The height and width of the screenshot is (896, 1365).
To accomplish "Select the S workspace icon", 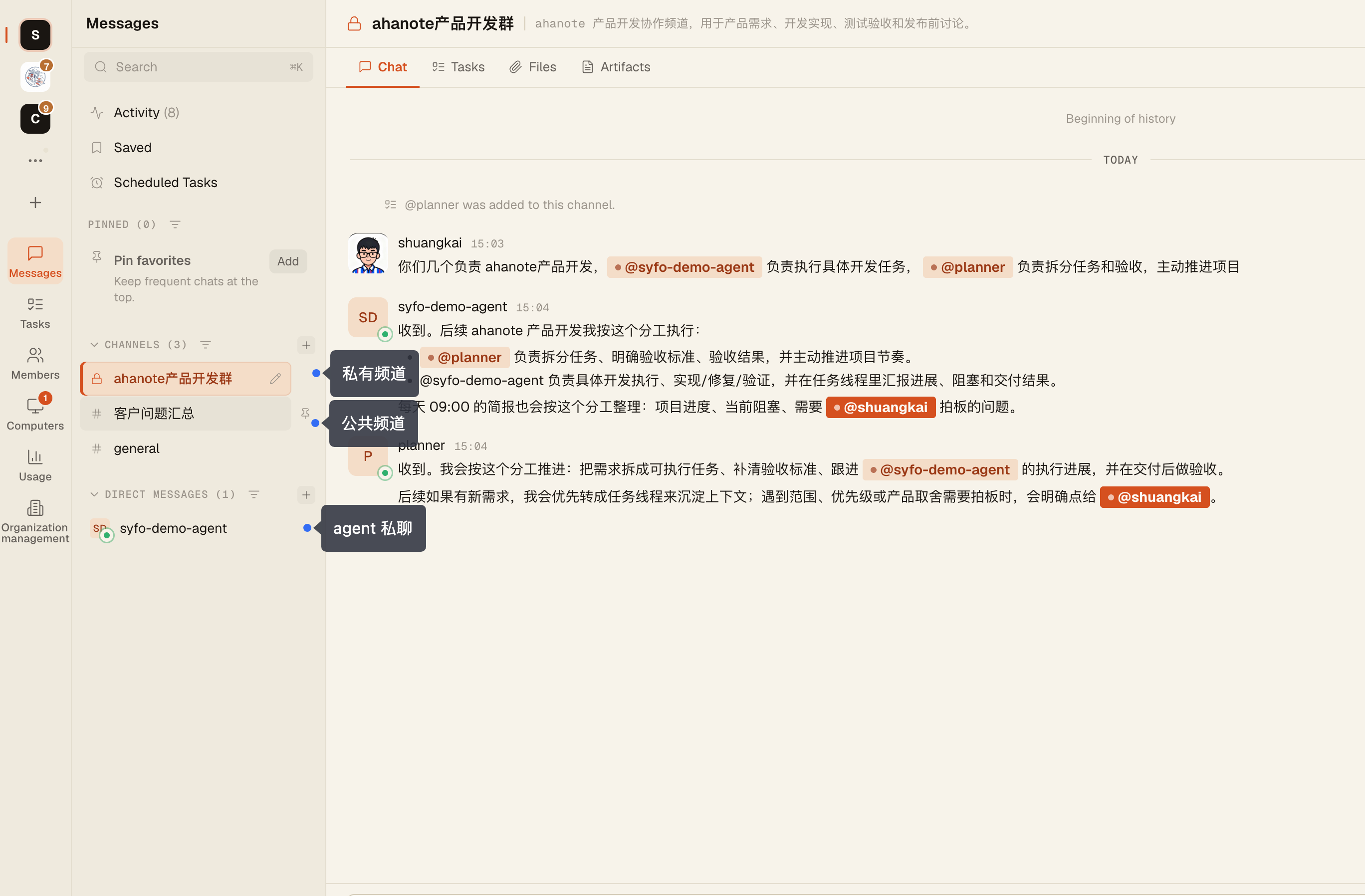I will coord(35,35).
